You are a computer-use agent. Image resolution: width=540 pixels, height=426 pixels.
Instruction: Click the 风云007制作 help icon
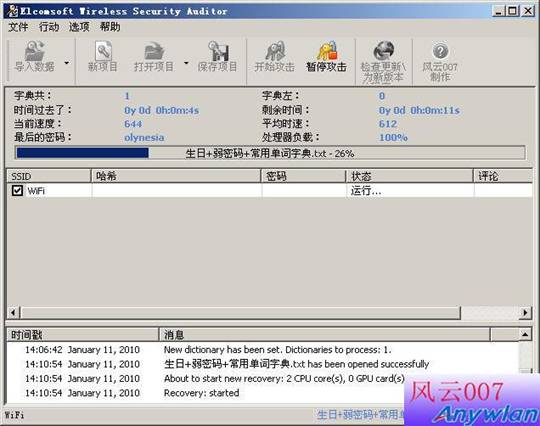[x=440, y=51]
